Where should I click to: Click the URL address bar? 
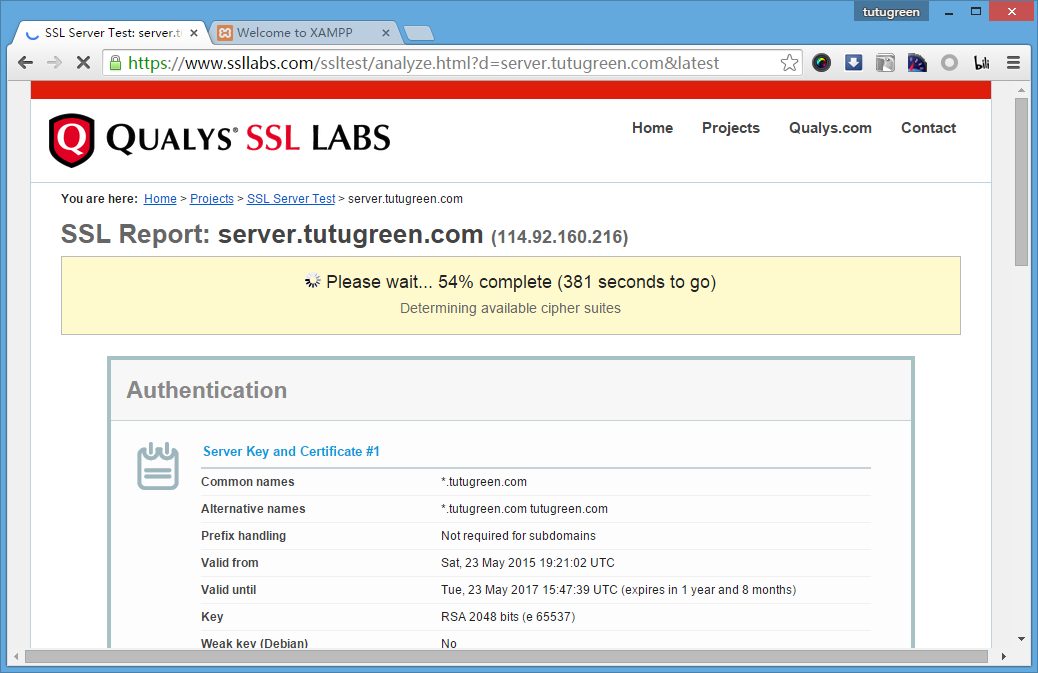click(450, 63)
